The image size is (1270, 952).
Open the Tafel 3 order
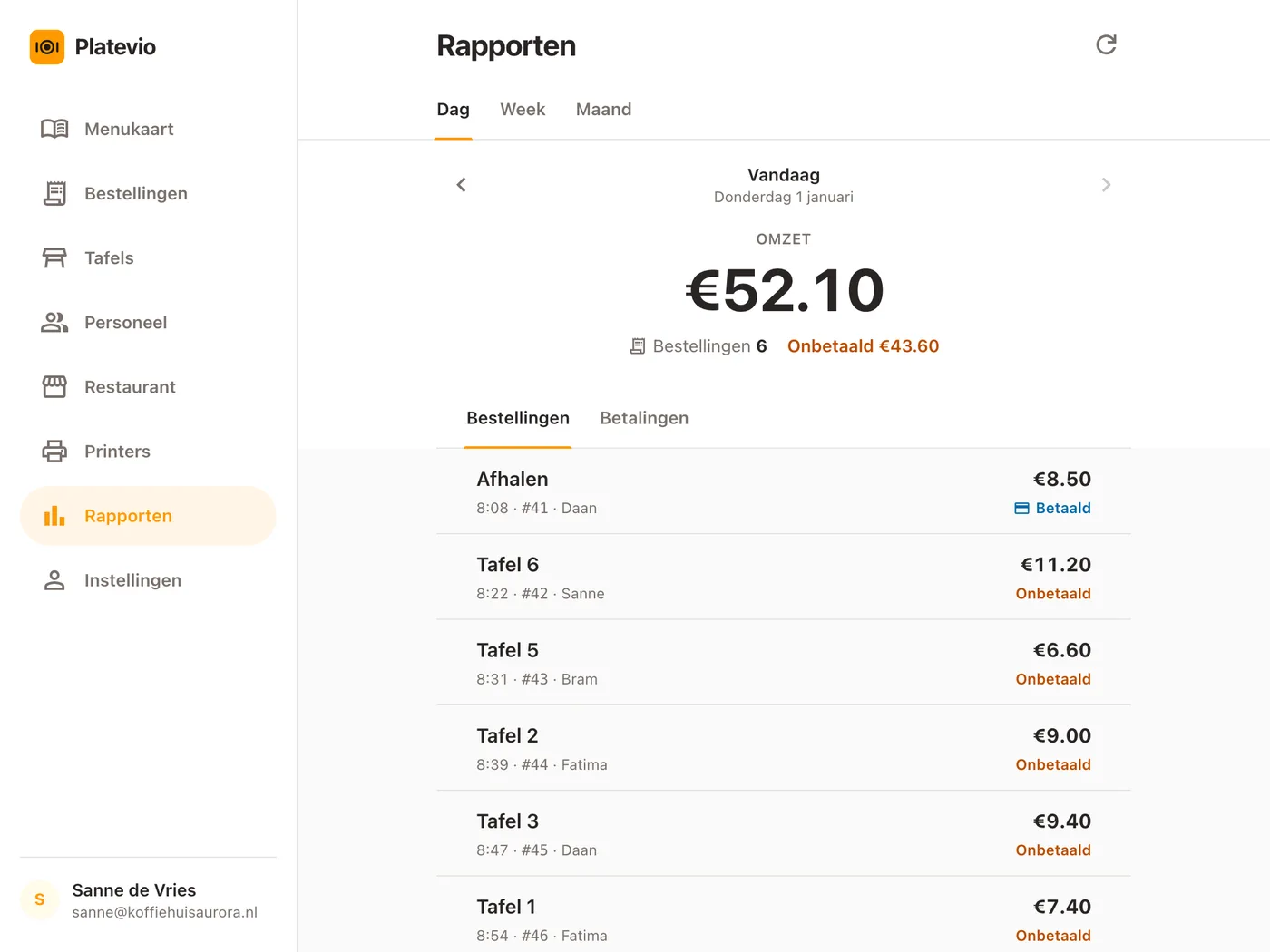pos(784,833)
